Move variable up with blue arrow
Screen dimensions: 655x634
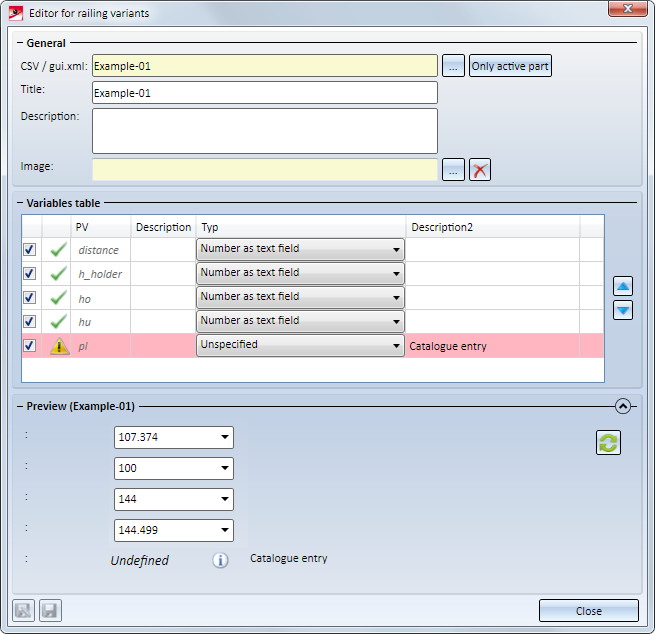tap(622, 286)
